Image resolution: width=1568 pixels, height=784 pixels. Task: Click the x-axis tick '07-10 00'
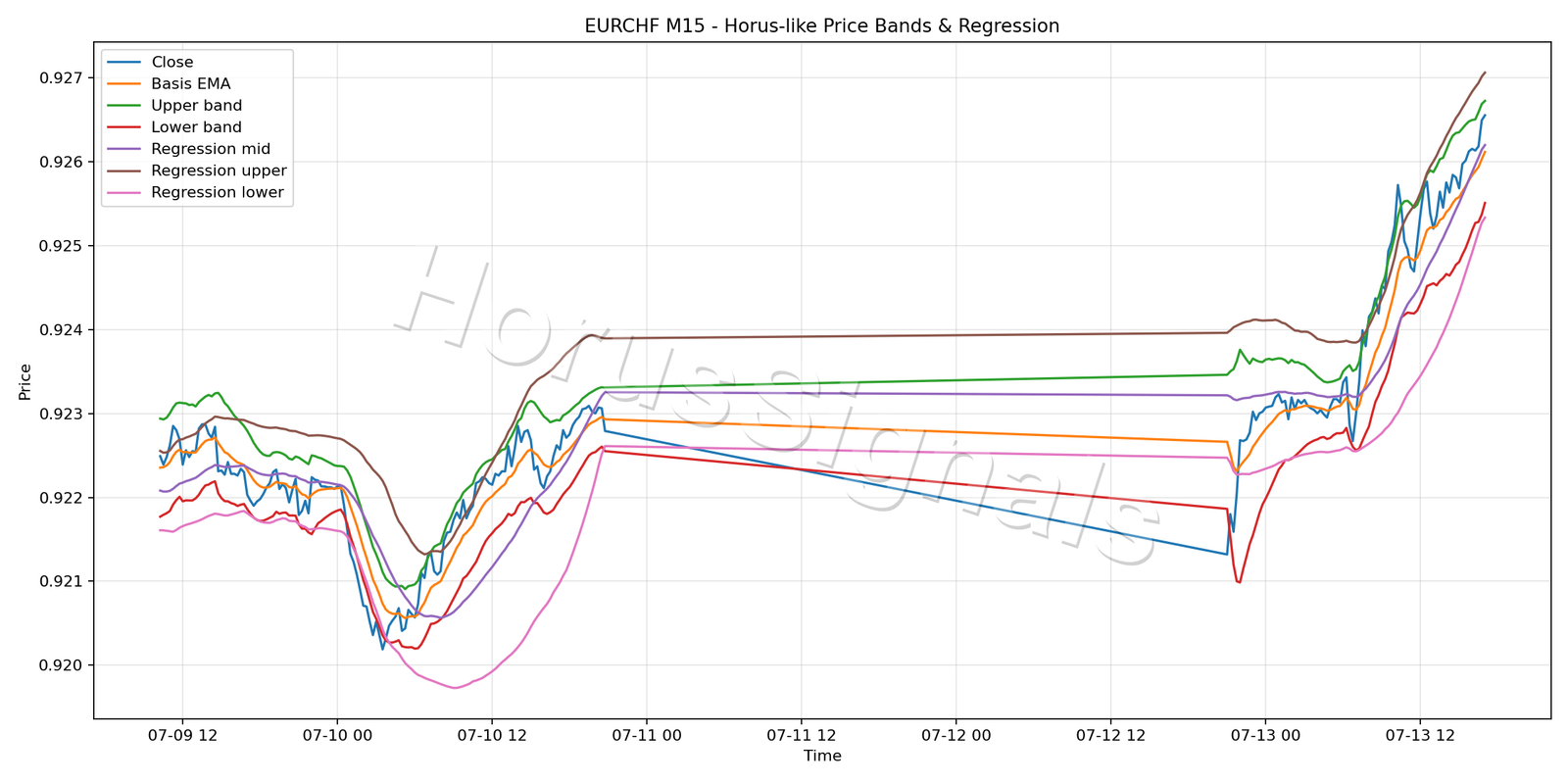[x=337, y=736]
